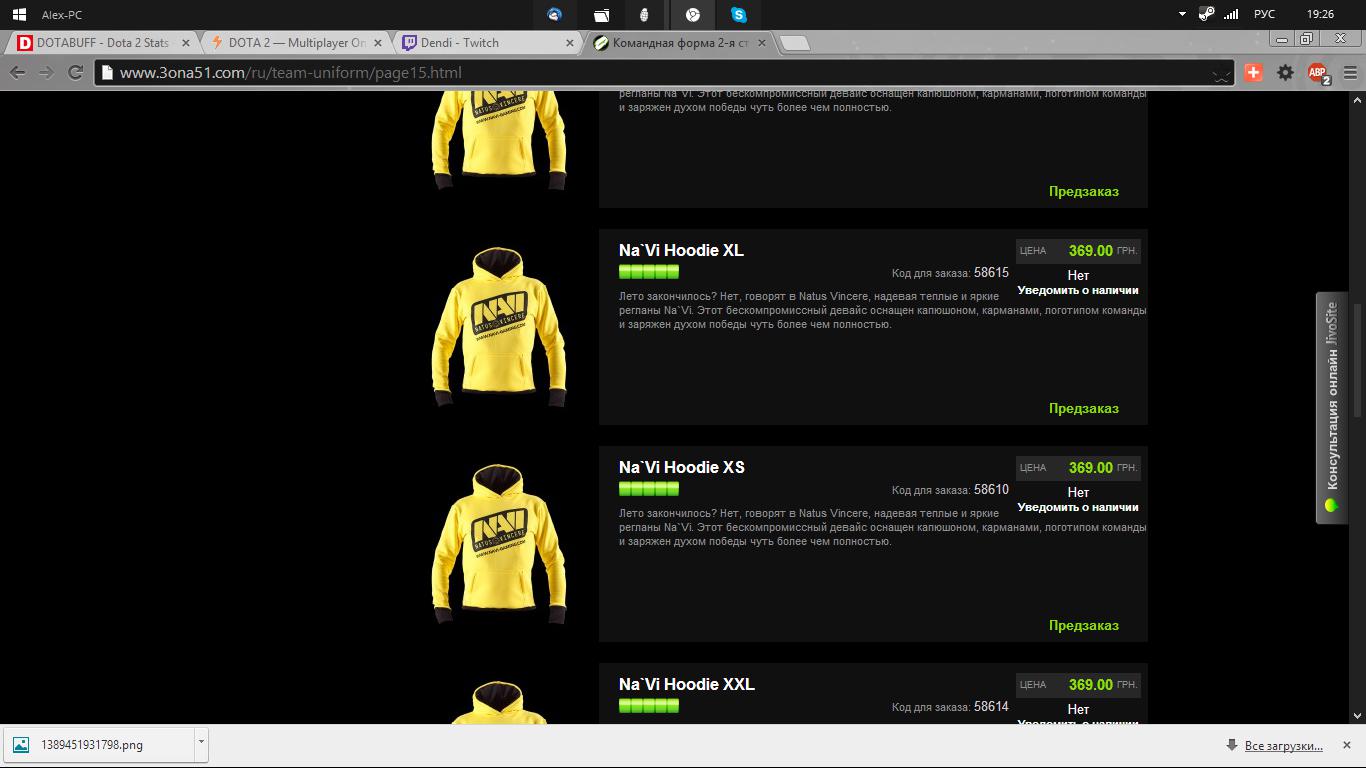The width and height of the screenshot is (1366, 768).
Task: Close the downloads bar
Action: click(1349, 746)
